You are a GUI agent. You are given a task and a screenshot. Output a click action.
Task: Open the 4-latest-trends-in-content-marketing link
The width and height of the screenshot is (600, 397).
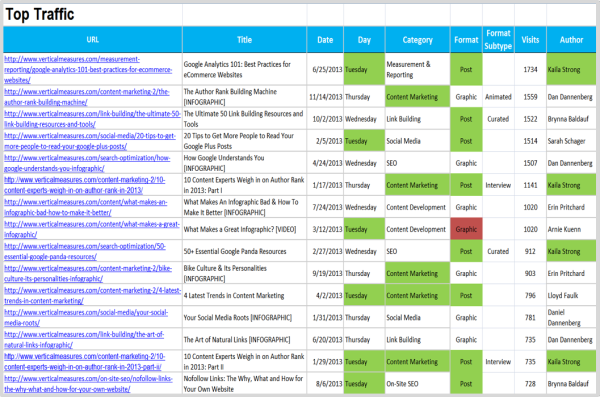92,296
